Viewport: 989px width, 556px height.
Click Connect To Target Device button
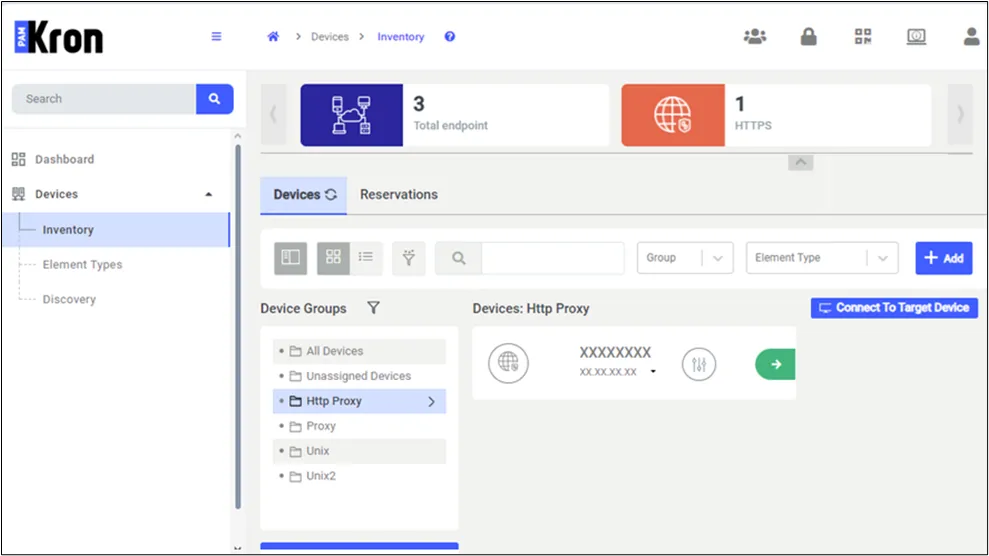[x=894, y=308]
